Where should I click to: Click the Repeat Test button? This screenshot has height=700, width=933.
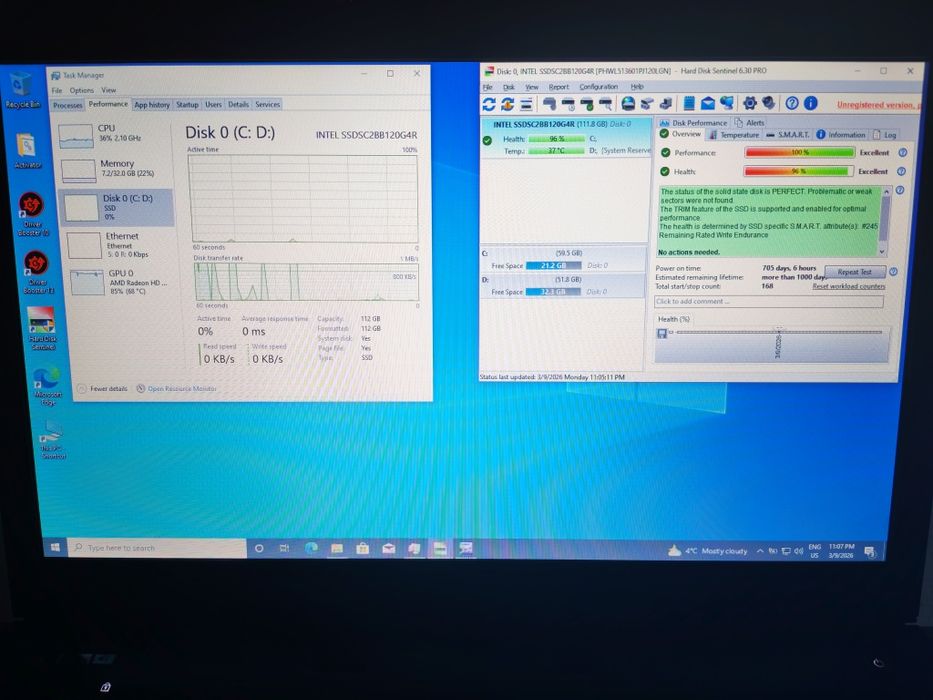pyautogui.click(x=854, y=272)
